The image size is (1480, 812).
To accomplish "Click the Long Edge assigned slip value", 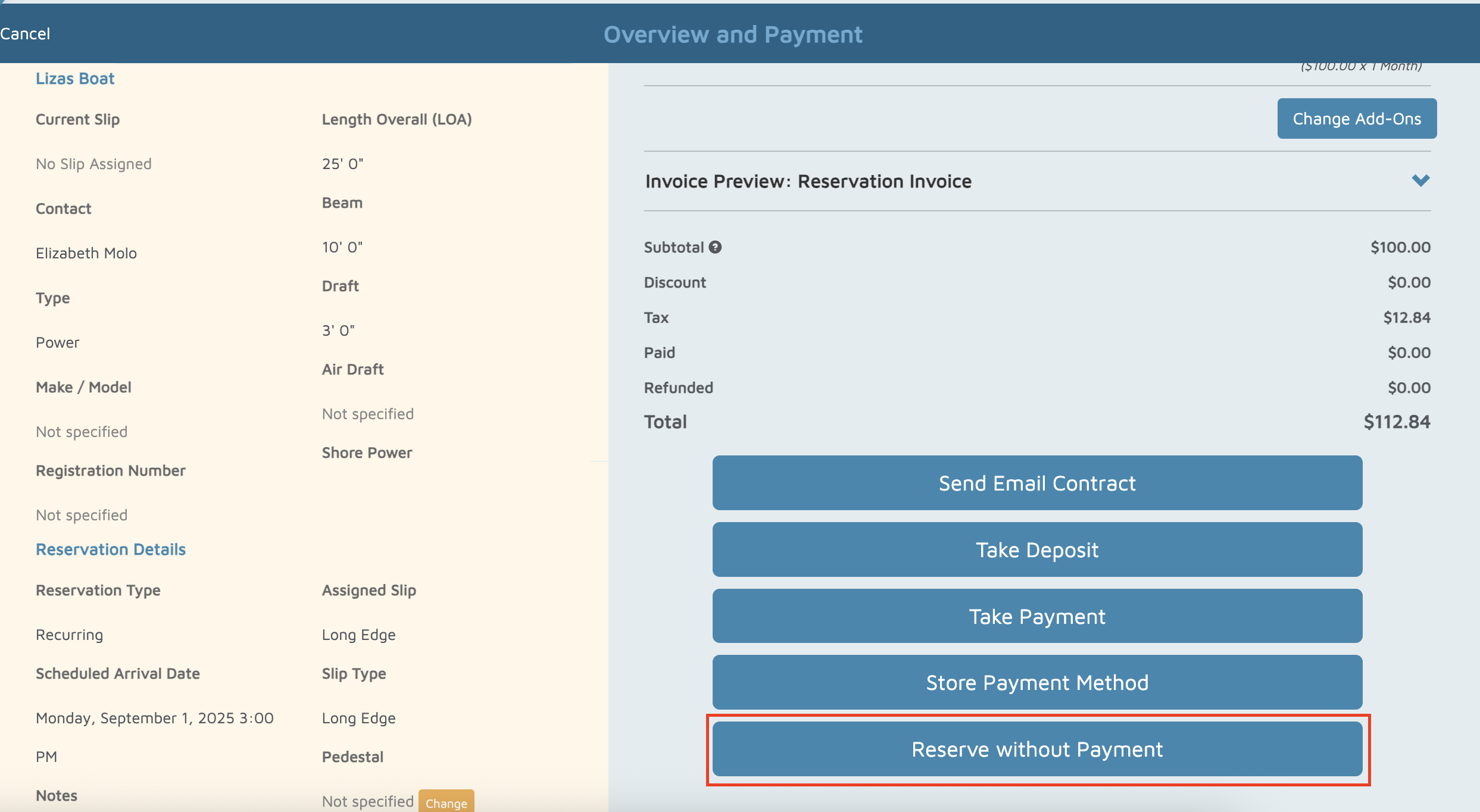I will 358,635.
